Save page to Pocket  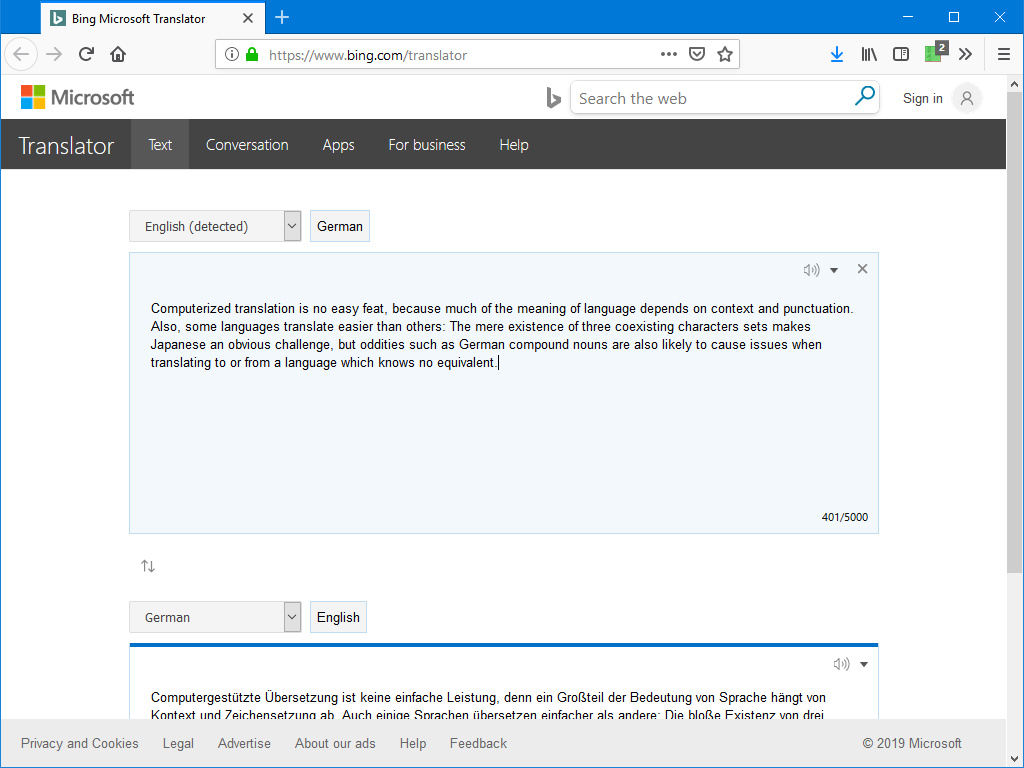coord(697,54)
